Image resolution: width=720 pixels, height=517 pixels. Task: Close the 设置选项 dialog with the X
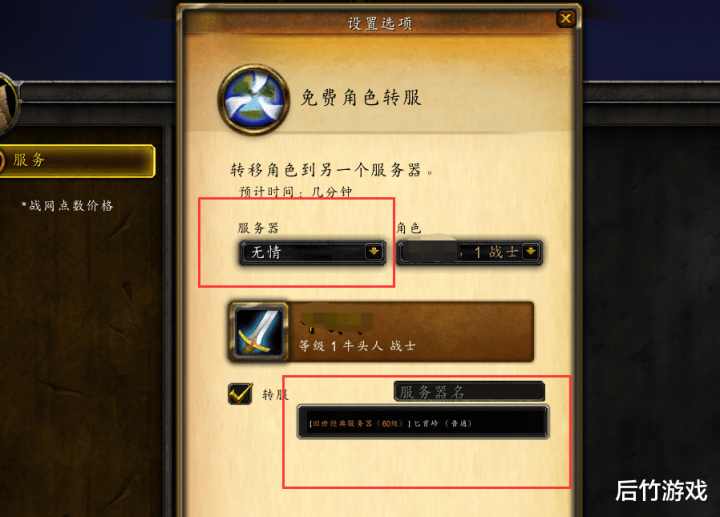(566, 18)
